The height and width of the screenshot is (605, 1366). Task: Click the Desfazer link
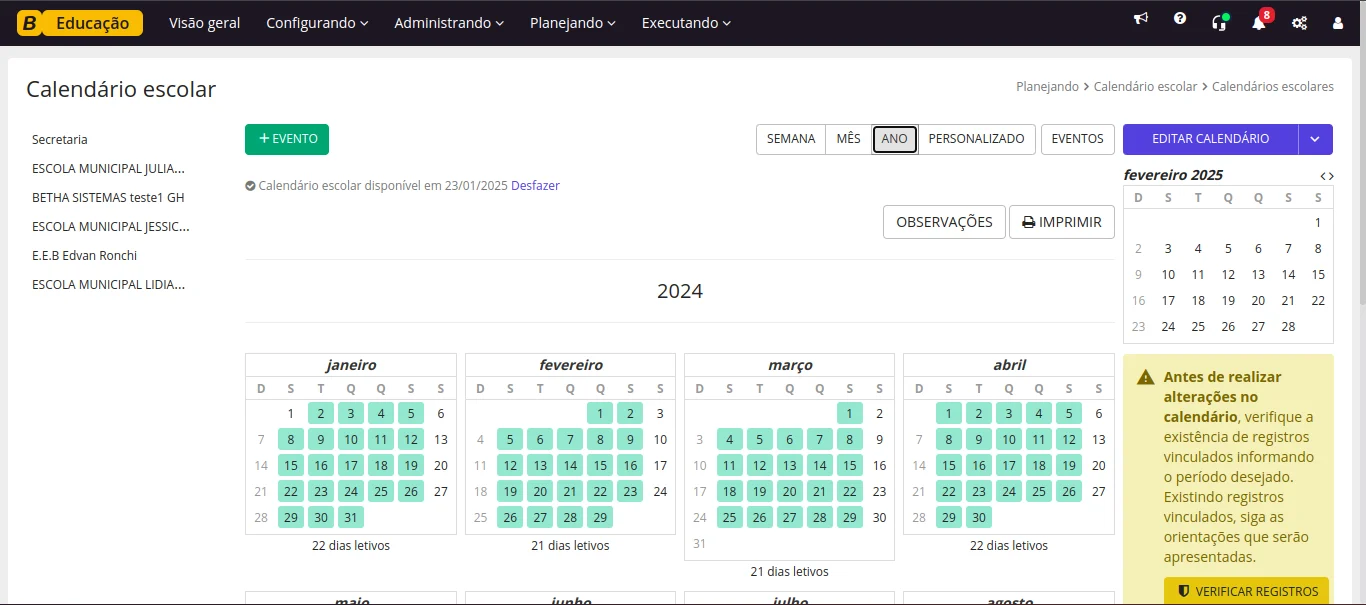535,186
